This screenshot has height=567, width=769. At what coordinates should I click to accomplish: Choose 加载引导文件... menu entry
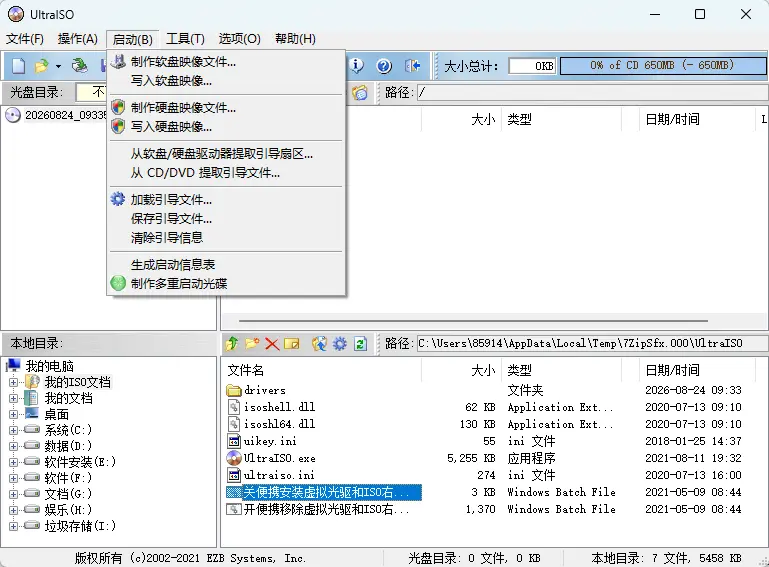[x=226, y=200]
